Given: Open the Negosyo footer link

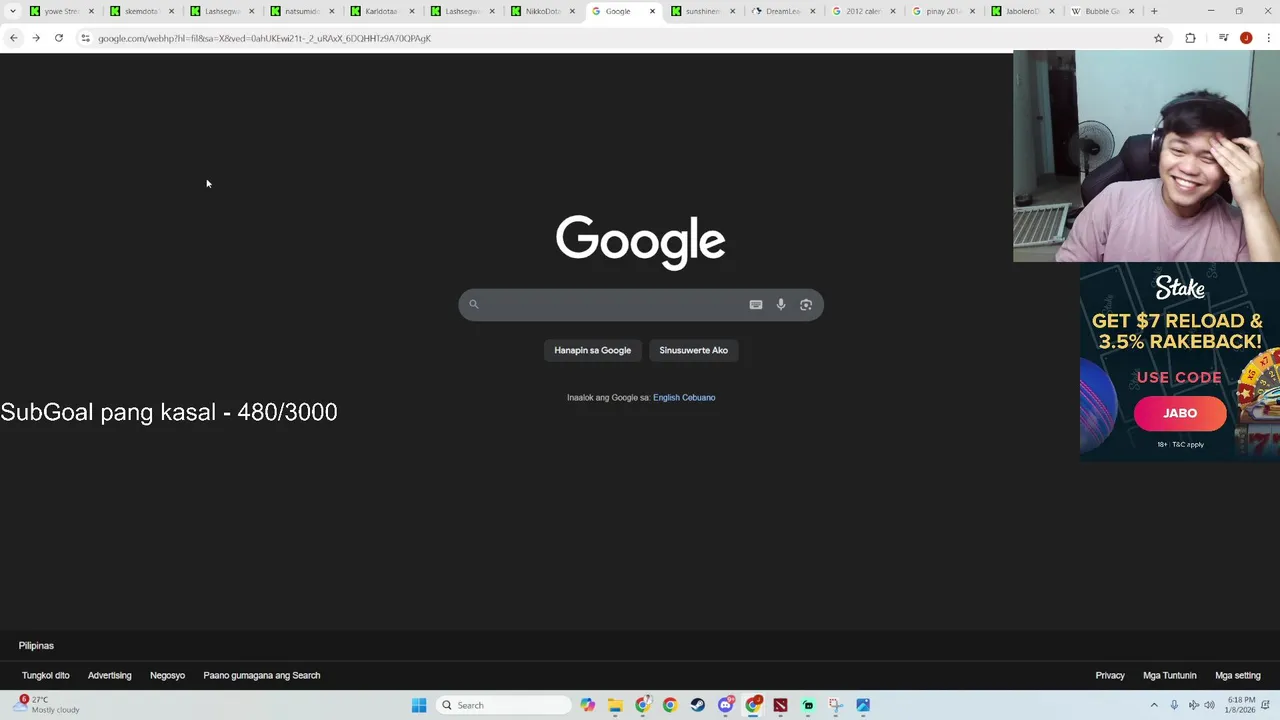Looking at the screenshot, I should coord(167,675).
